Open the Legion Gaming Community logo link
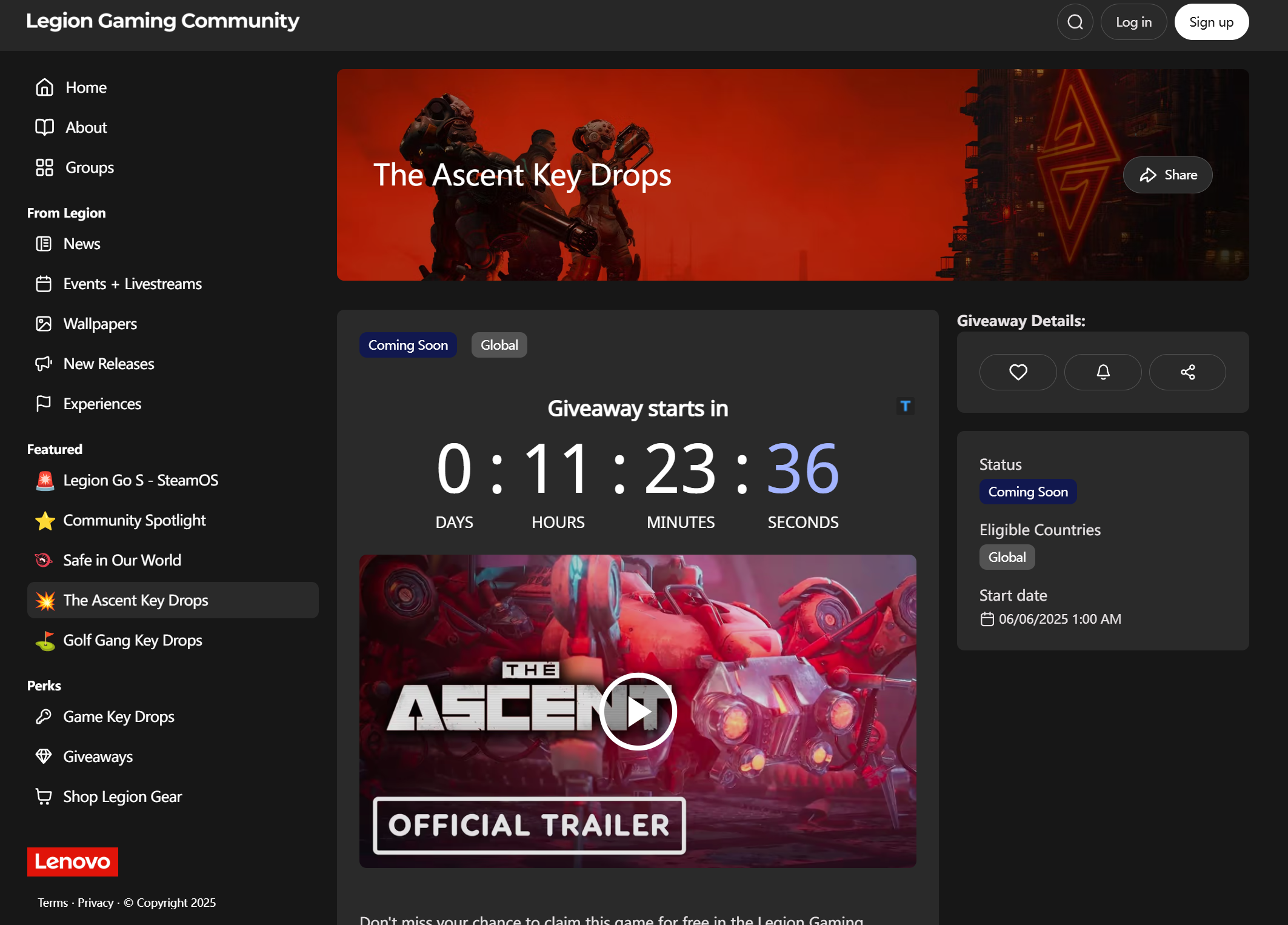 tap(162, 21)
